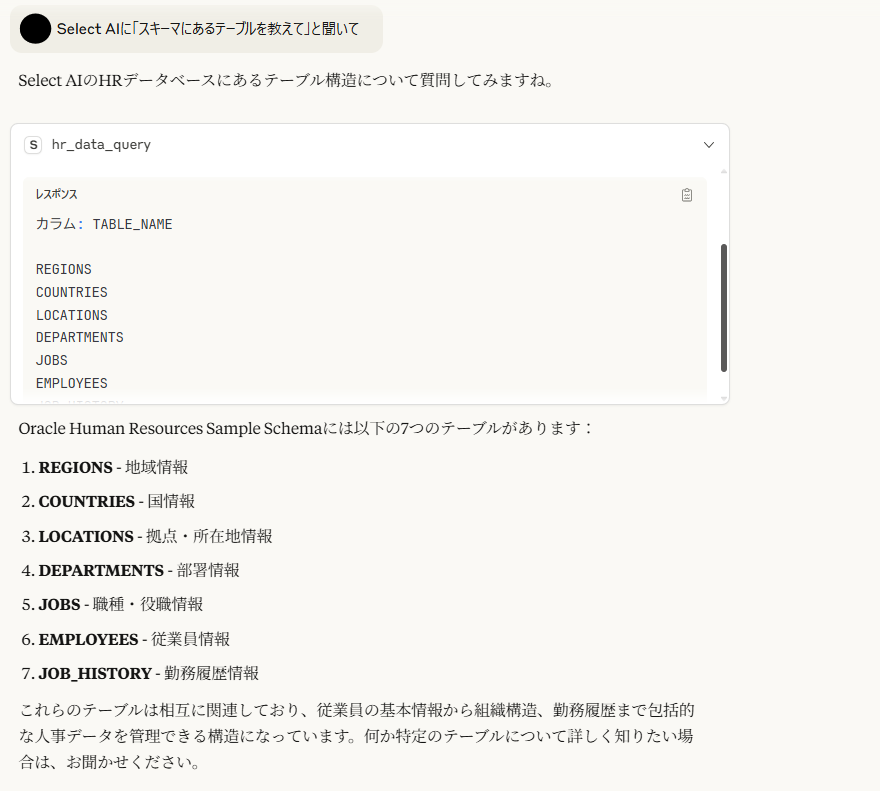The width and height of the screenshot is (880, 791).
Task: Click list item 3 LOCATIONS - 拠点・所在地情報
Action: (147, 536)
